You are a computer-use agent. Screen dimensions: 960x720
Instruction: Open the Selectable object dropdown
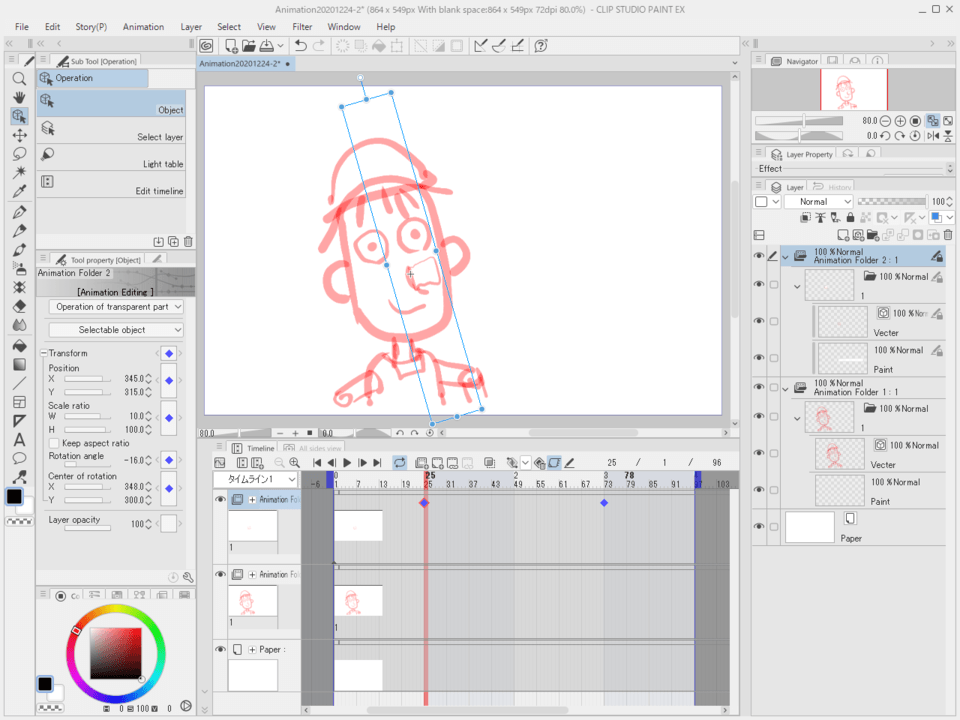116,330
